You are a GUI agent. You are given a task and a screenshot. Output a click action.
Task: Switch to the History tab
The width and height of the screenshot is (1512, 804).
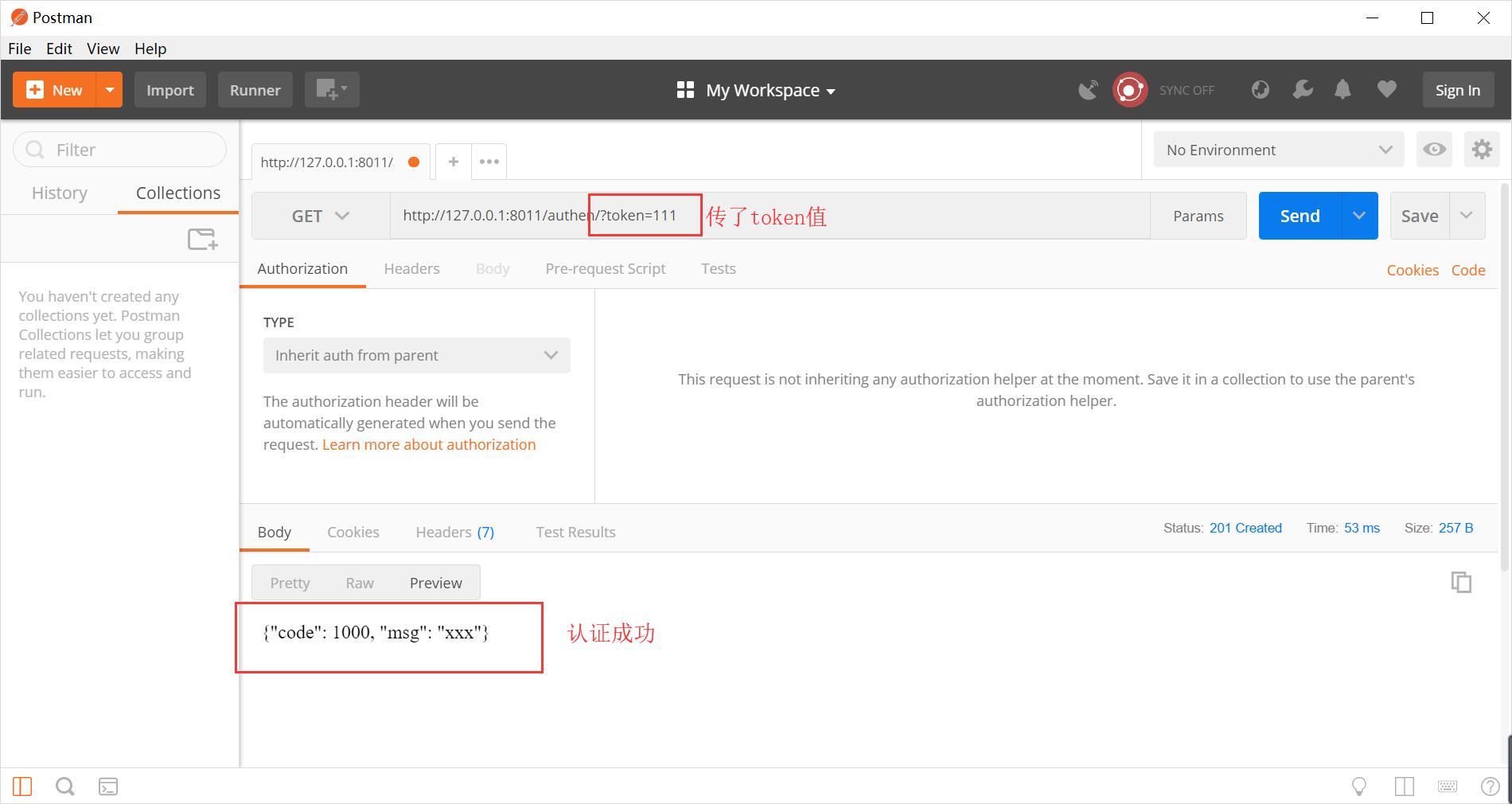(60, 193)
